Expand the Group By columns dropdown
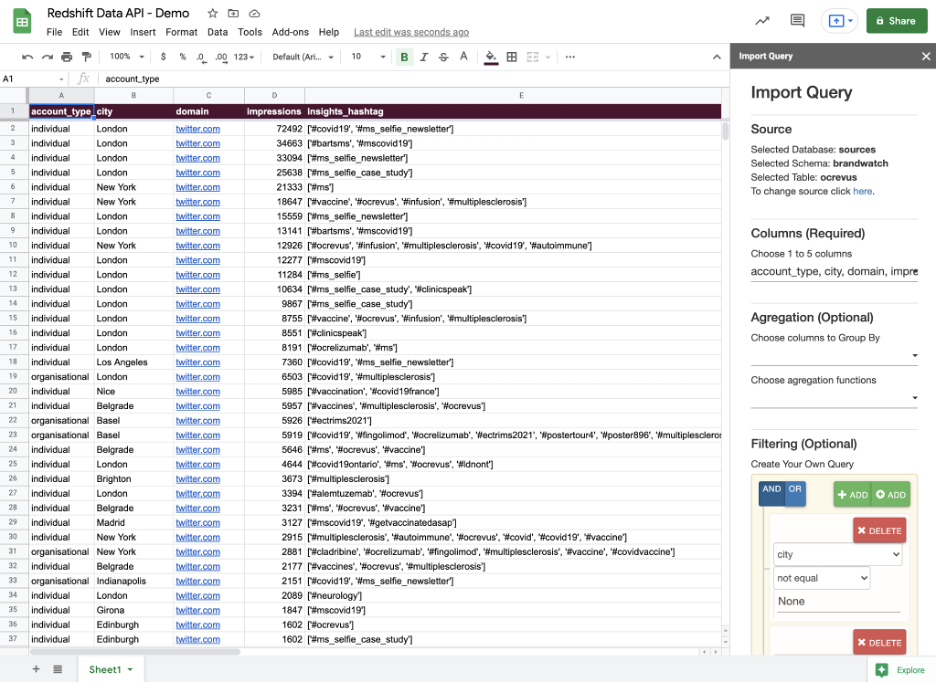Viewport: 936px width, 682px height. 834,355
